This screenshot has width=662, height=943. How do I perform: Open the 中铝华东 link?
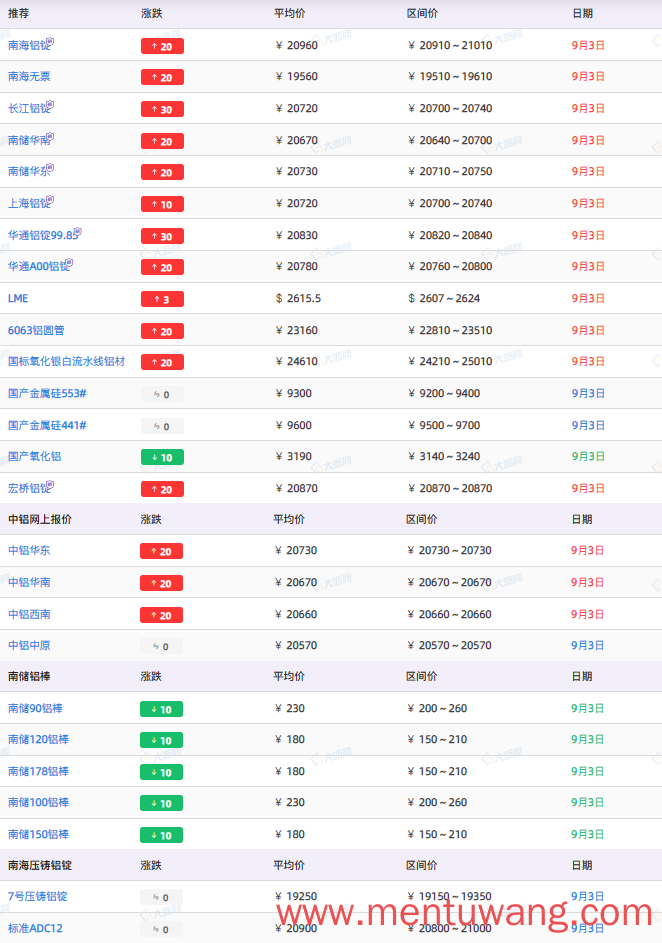29,550
